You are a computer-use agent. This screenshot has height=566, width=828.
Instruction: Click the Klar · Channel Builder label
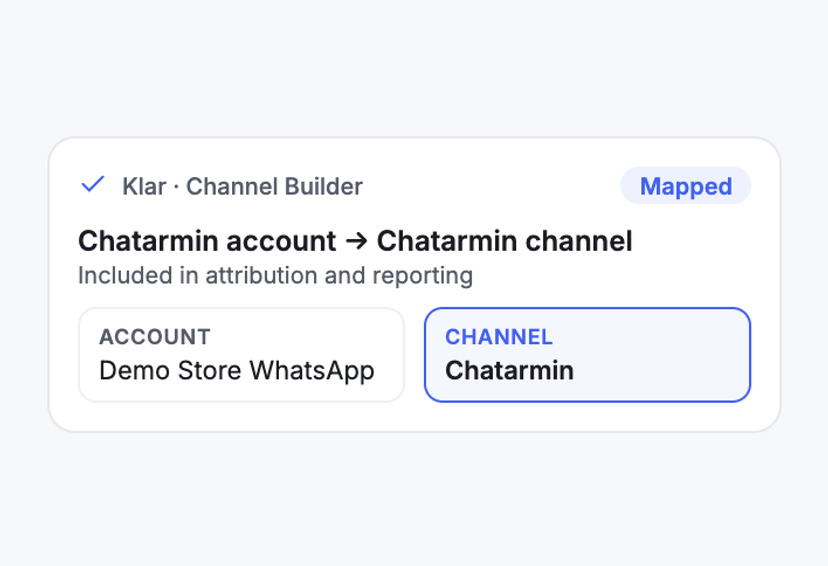pyautogui.click(x=242, y=186)
